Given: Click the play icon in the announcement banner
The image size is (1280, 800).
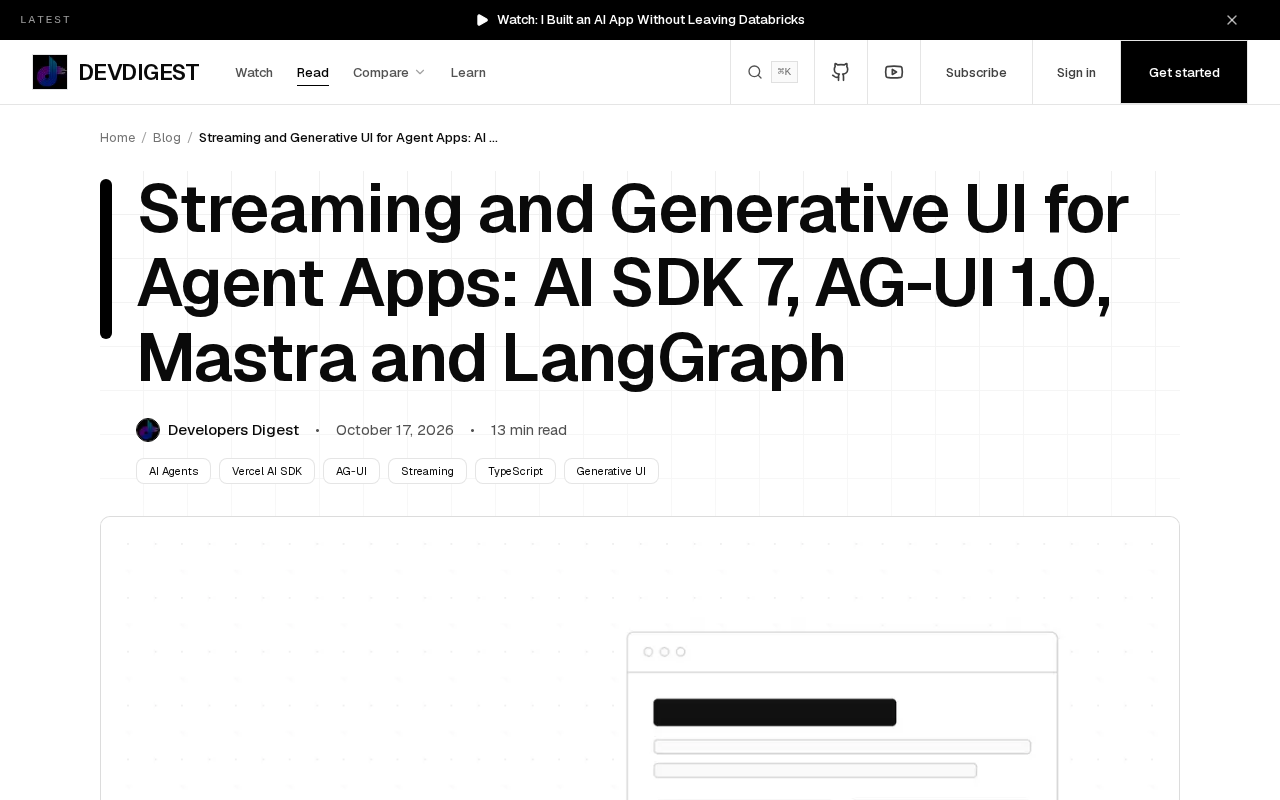Looking at the screenshot, I should (x=483, y=20).
